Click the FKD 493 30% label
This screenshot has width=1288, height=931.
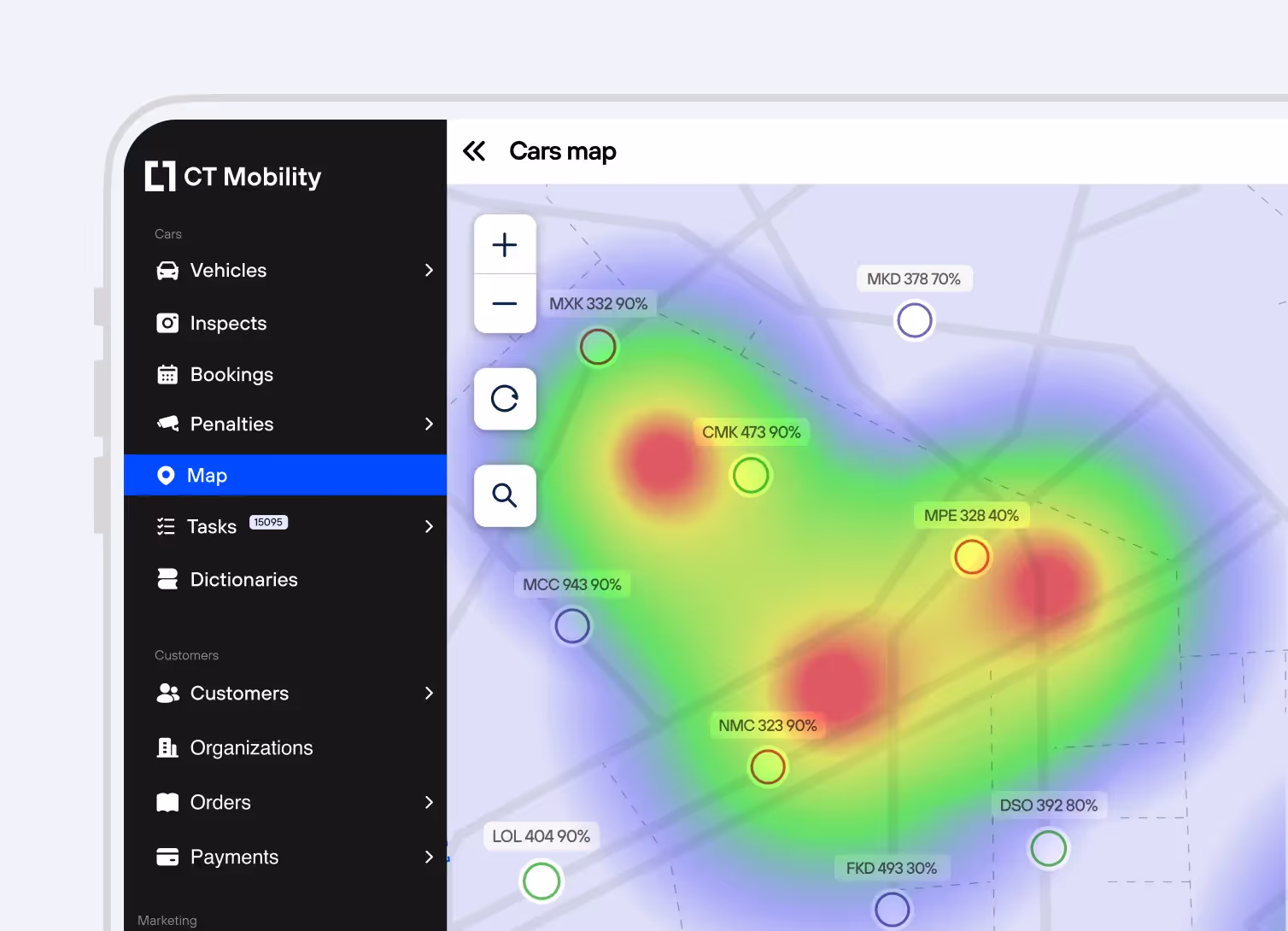pyautogui.click(x=892, y=868)
